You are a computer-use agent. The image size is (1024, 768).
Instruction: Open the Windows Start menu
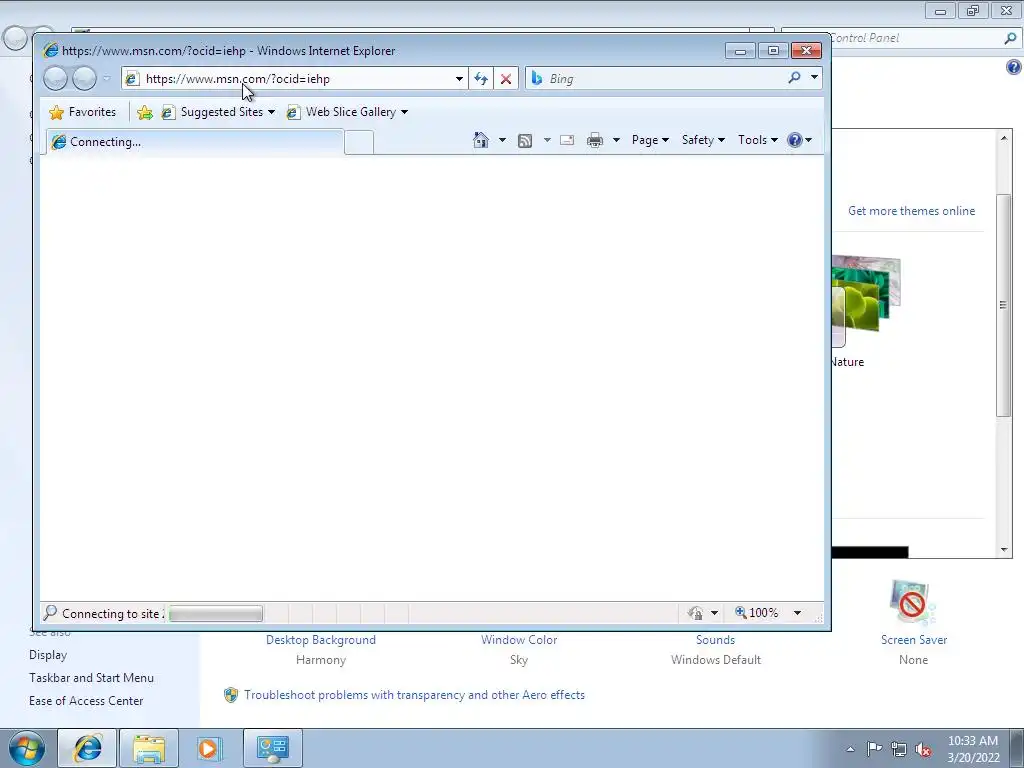point(26,748)
